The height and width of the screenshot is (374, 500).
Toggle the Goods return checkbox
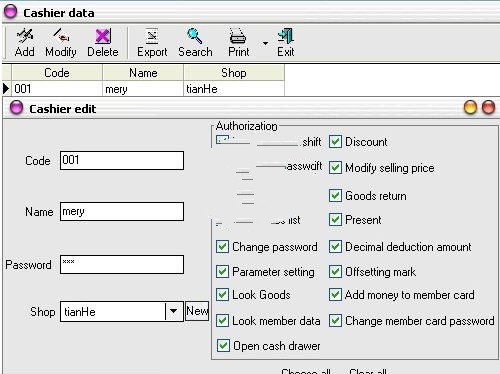coord(335,196)
